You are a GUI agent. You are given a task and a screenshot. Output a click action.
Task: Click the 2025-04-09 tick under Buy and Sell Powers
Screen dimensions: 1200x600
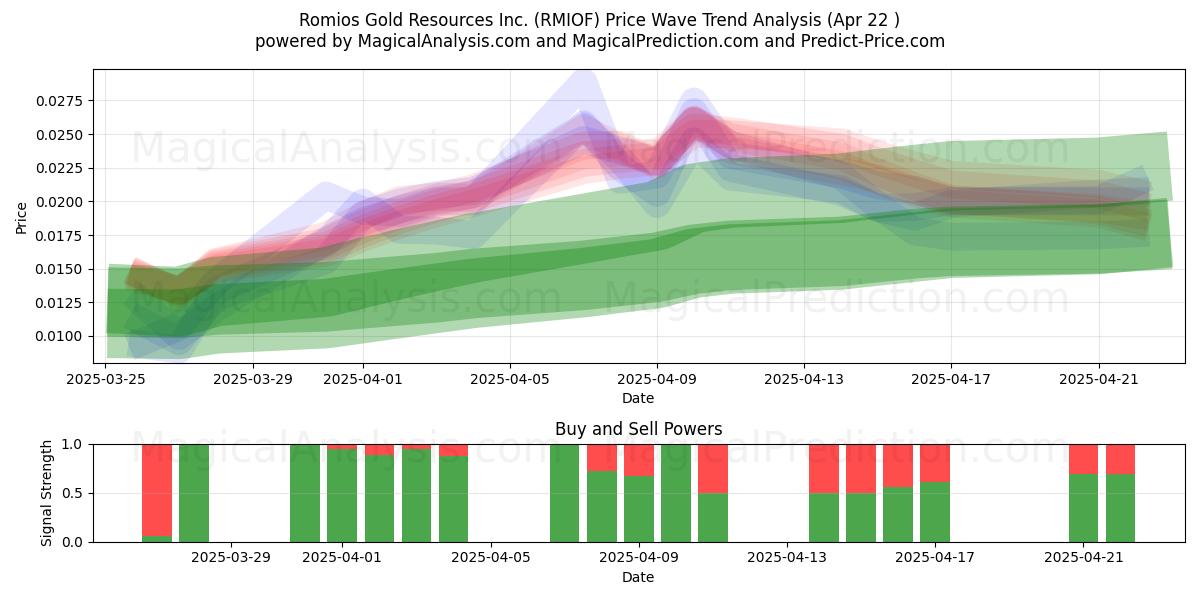click(639, 558)
